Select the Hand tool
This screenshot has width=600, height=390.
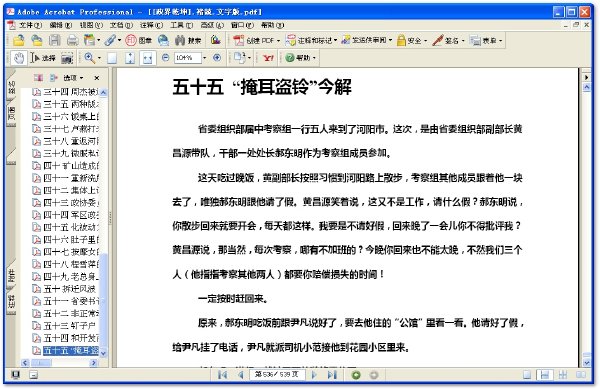(x=18, y=58)
